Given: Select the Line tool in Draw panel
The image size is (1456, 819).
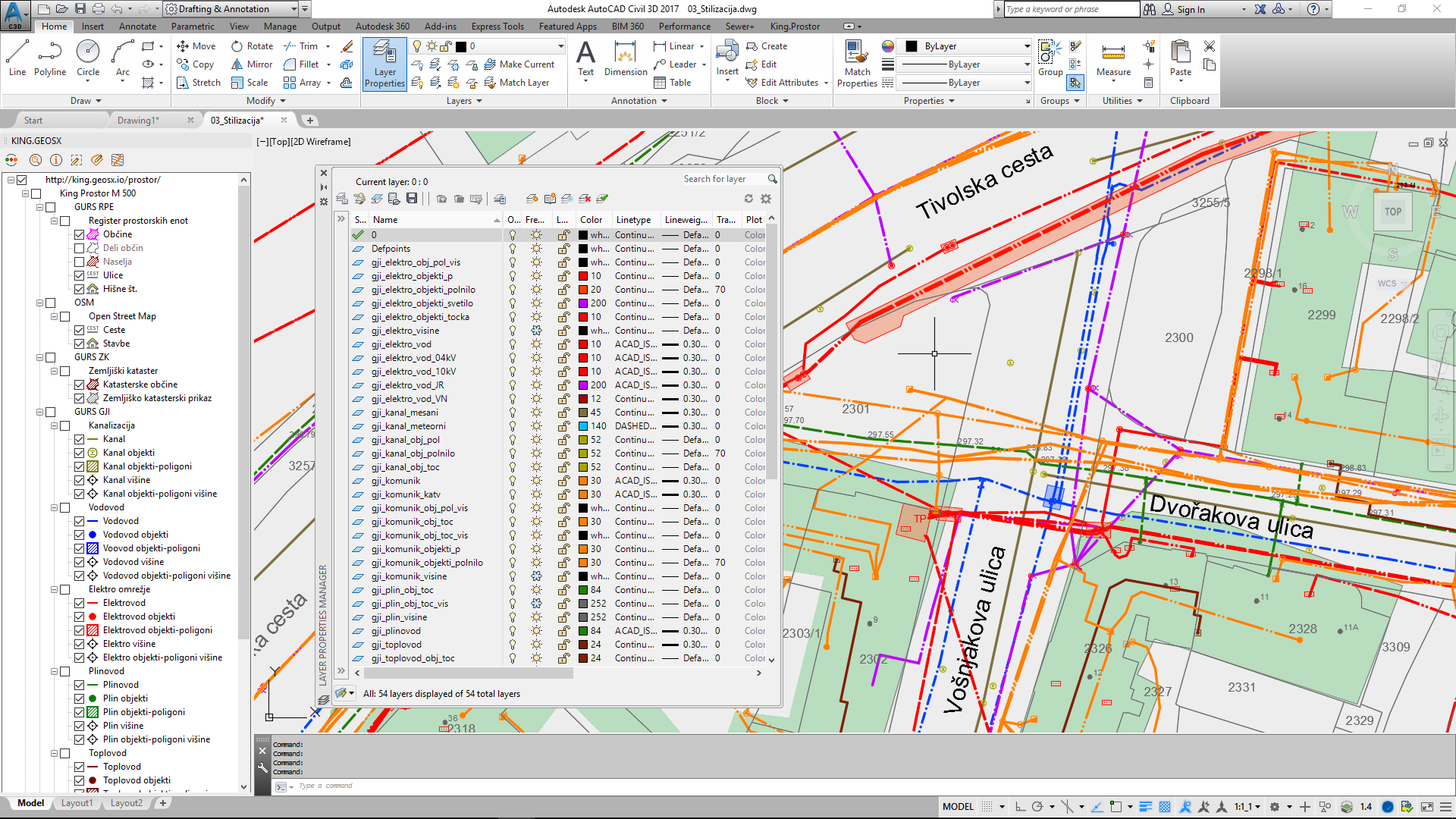Looking at the screenshot, I should point(17,58).
